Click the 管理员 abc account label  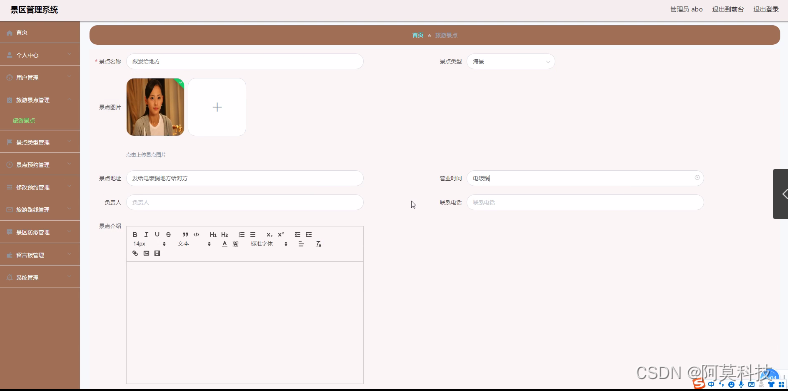[686, 9]
